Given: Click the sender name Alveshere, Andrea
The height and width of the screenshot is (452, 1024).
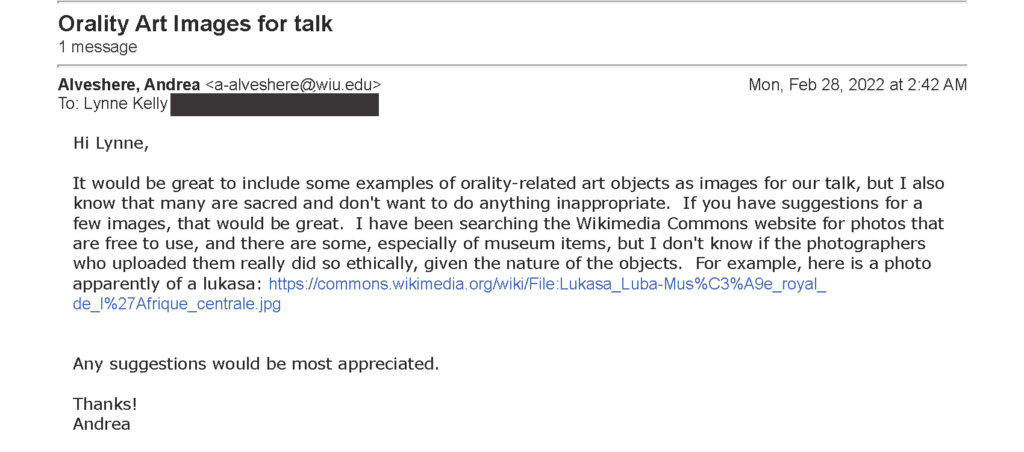Looking at the screenshot, I should coord(129,85).
